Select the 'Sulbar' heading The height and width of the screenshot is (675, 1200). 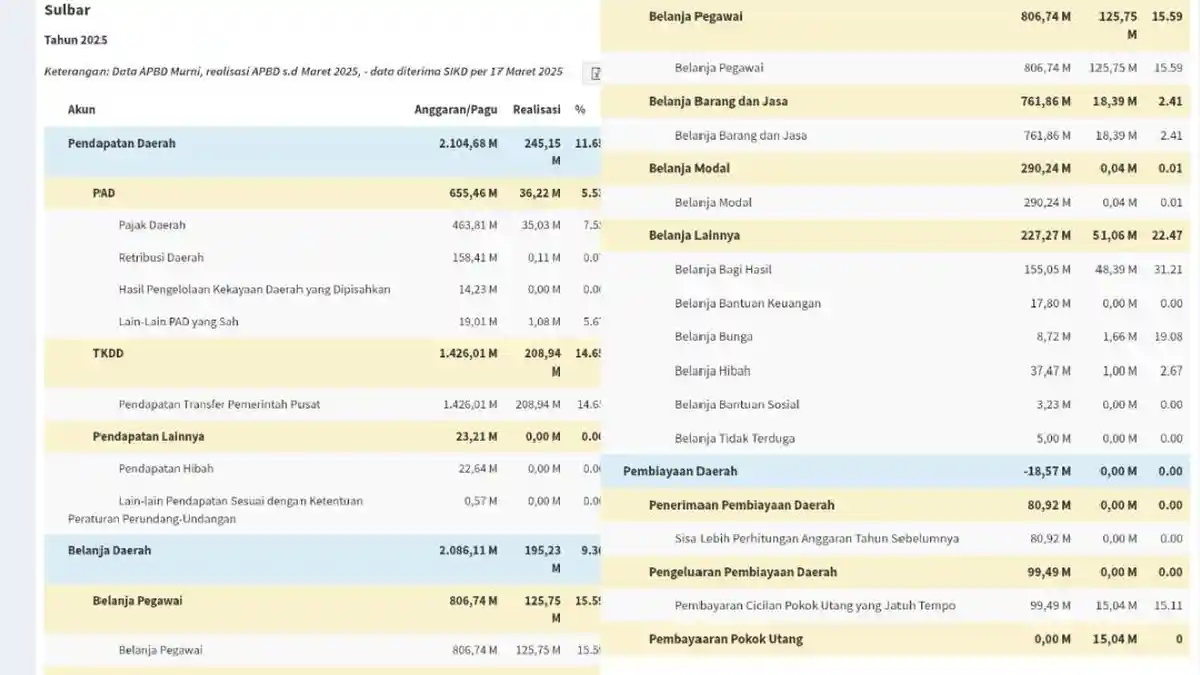pyautogui.click(x=67, y=10)
